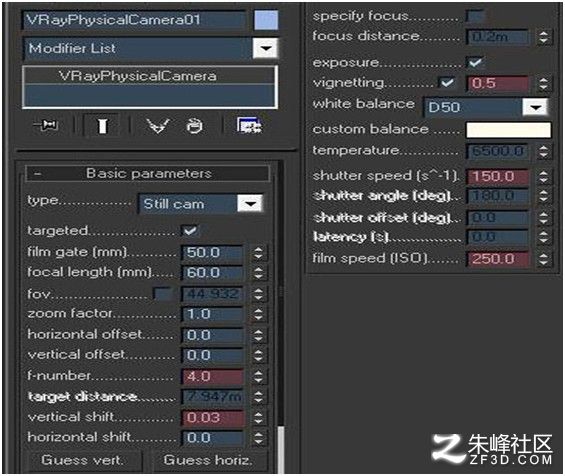The image size is (565, 476).
Task: Open the custom balance color swatch
Action: tap(508, 130)
